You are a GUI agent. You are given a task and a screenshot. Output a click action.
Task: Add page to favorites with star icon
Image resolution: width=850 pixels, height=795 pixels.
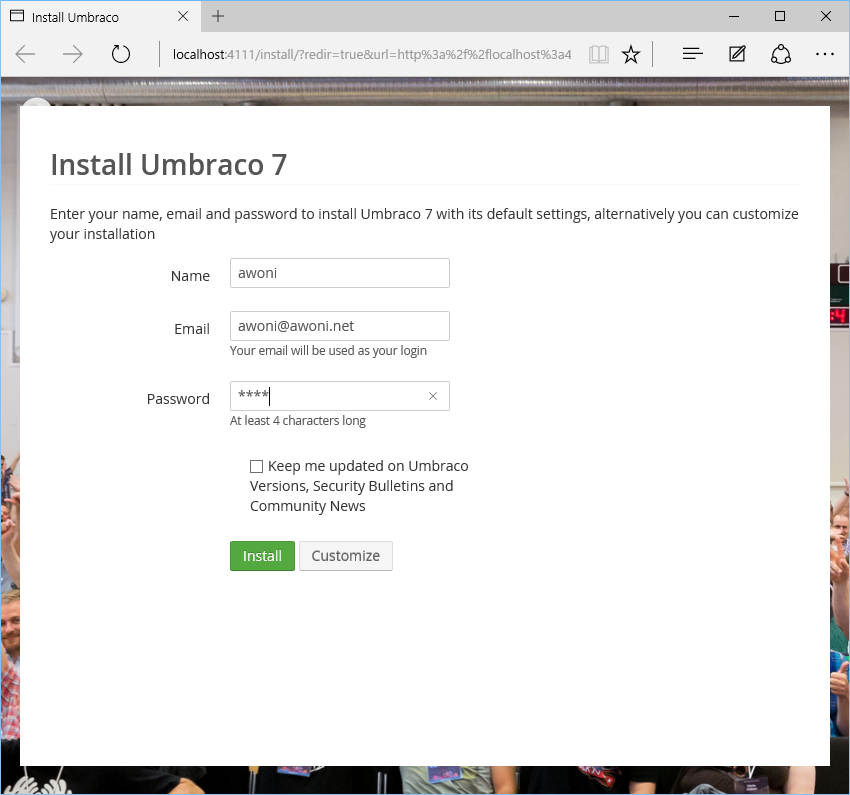[630, 54]
